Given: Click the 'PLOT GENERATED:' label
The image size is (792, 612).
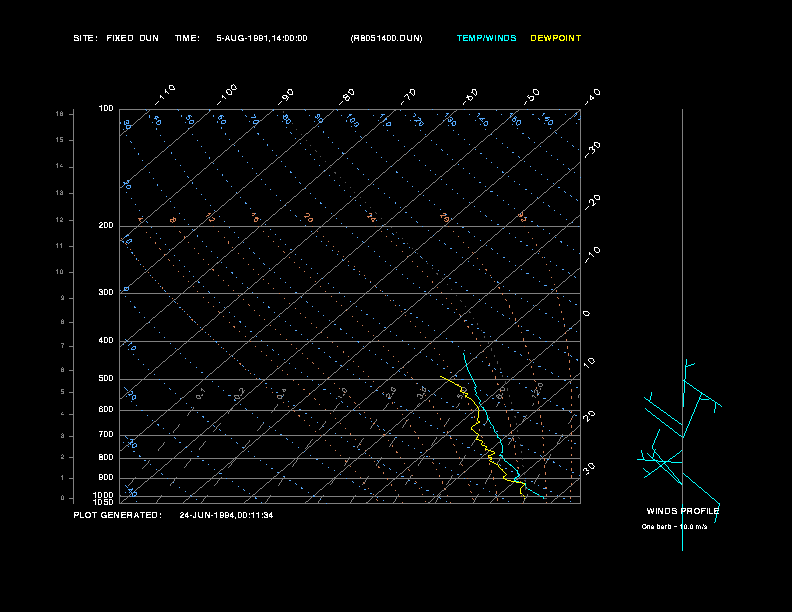Looking at the screenshot, I should click(118, 515).
